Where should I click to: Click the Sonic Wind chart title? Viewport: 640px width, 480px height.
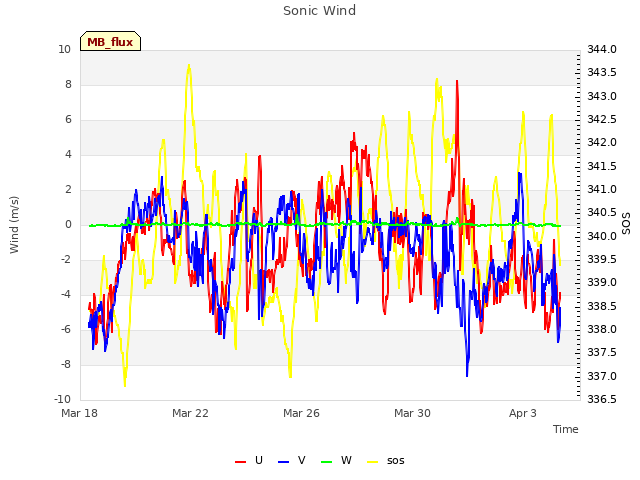pos(320,11)
